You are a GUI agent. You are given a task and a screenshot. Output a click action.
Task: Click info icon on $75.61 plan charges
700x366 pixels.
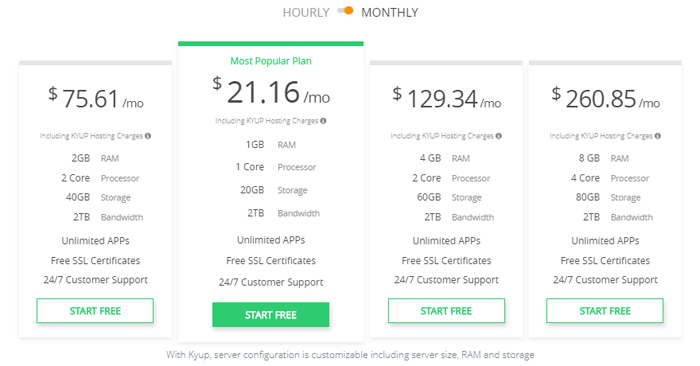click(148, 136)
